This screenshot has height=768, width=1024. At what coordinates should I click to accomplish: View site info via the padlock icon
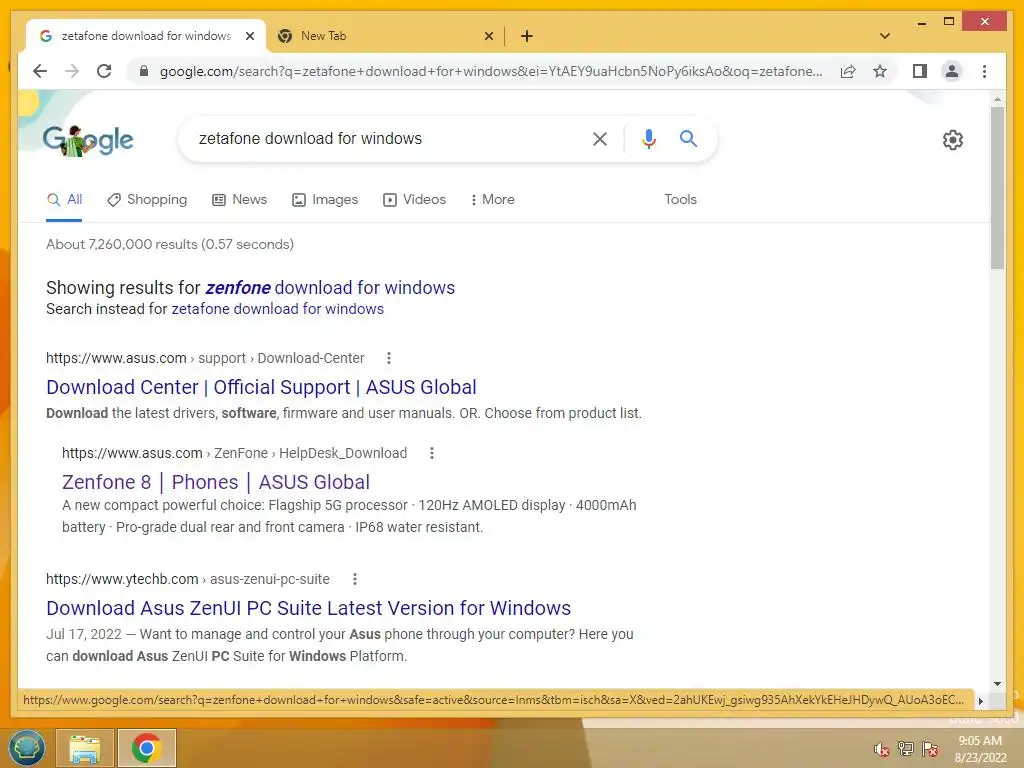coord(144,71)
